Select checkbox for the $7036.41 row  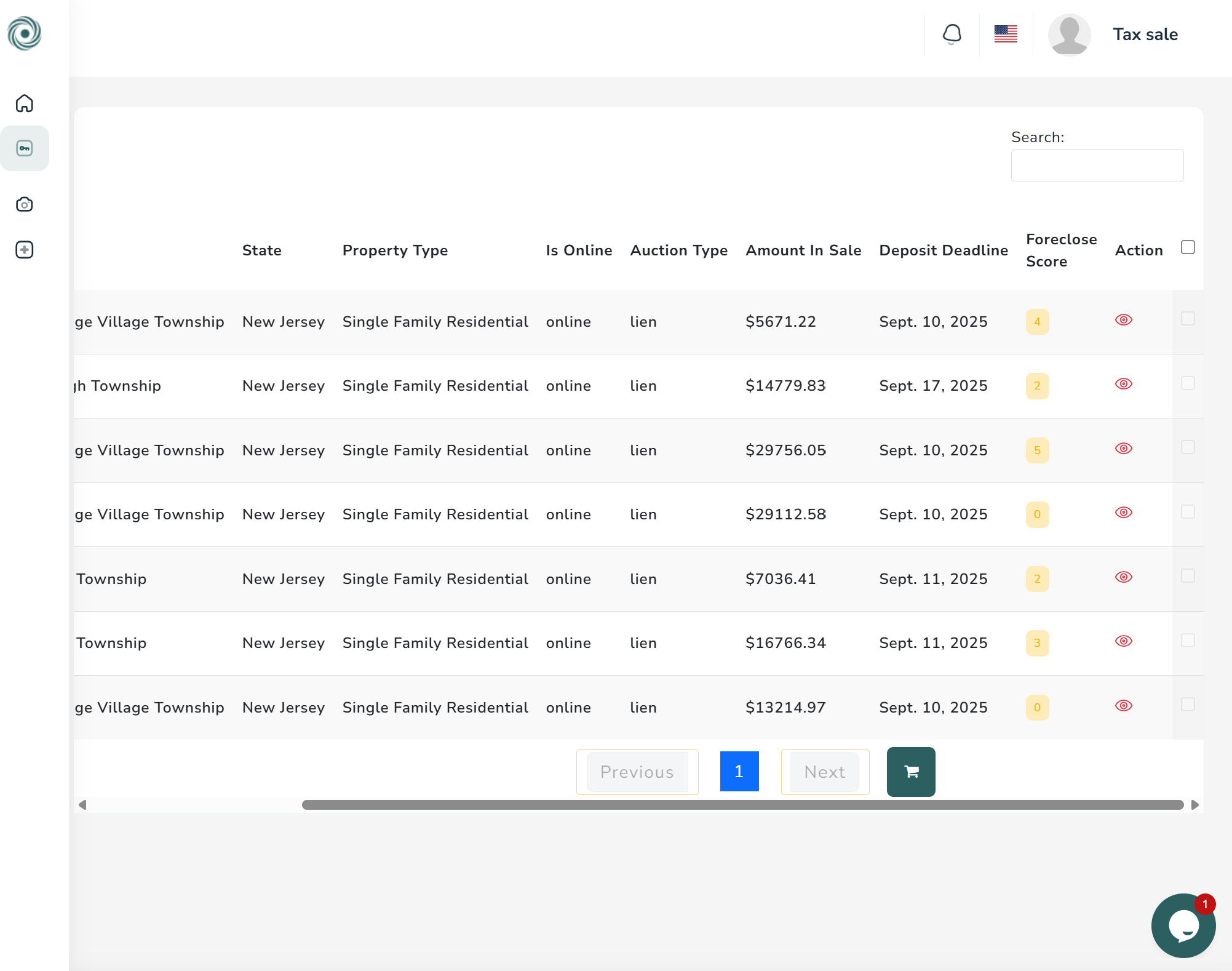click(x=1188, y=576)
